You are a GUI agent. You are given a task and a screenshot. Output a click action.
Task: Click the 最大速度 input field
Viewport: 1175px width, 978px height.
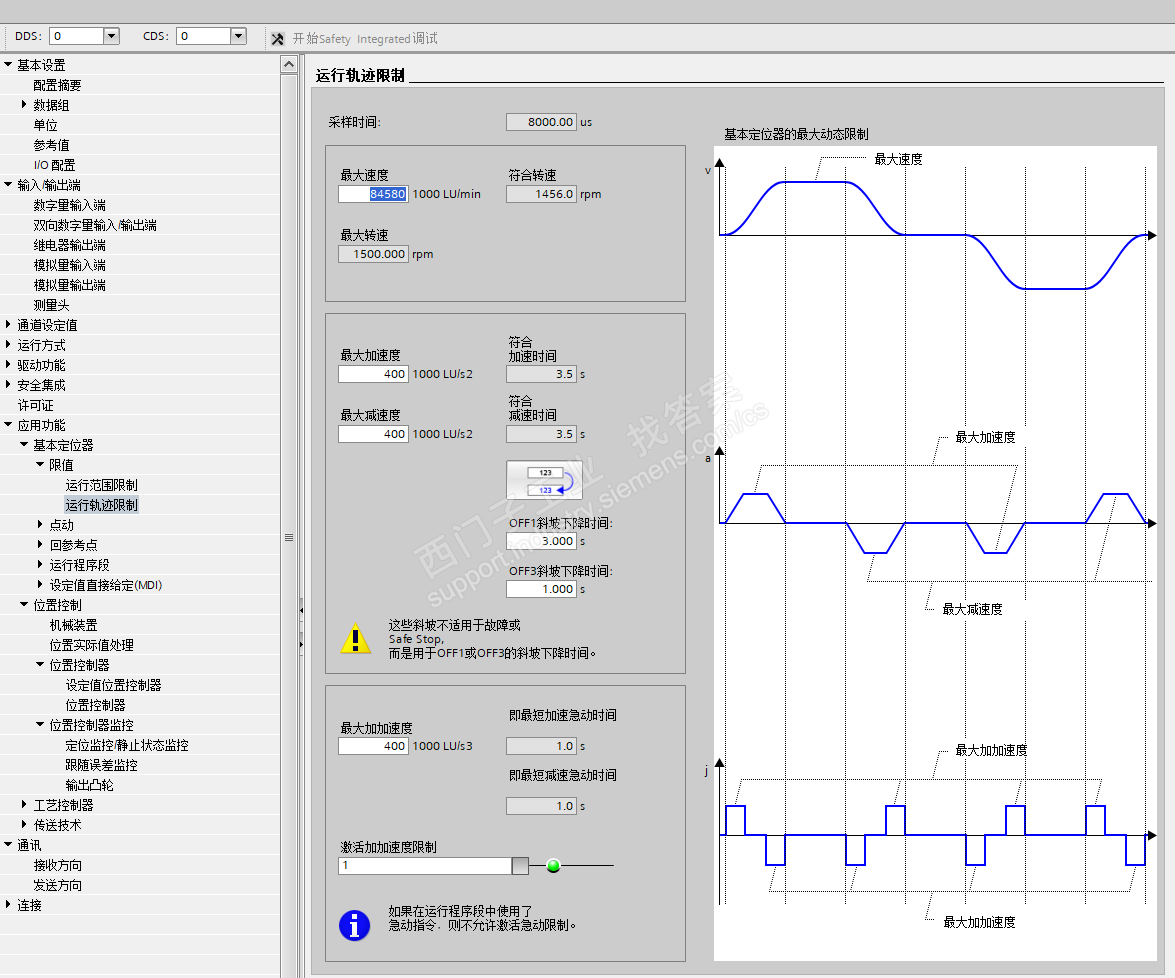[373, 194]
